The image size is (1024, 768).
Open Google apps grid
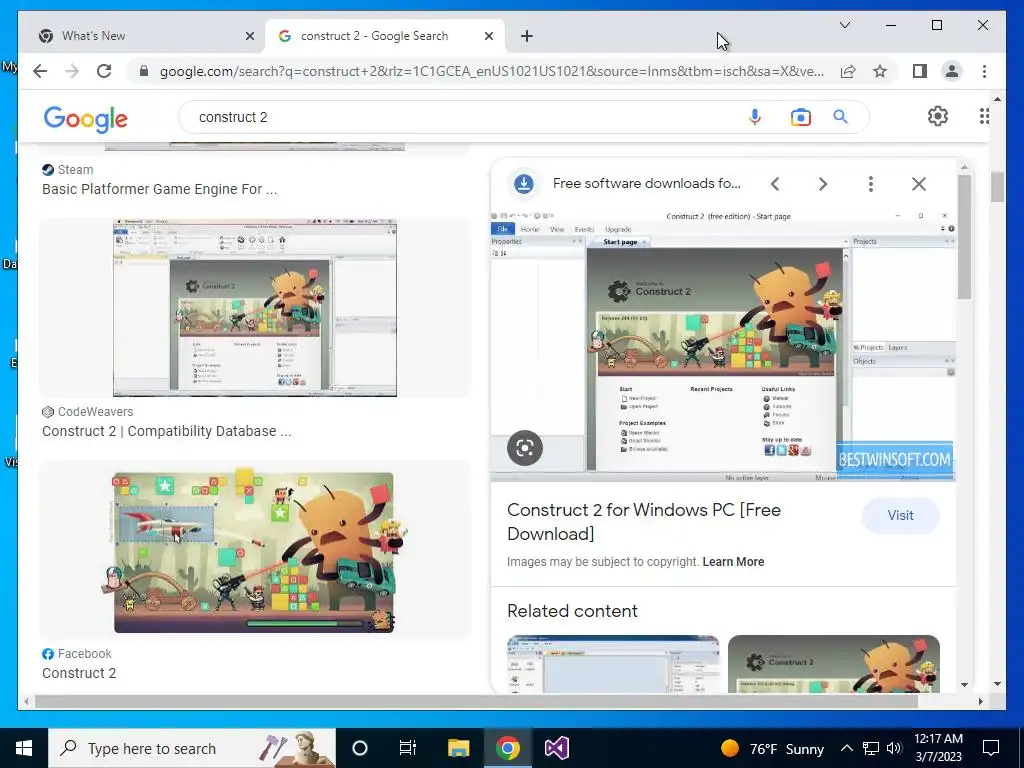coord(984,116)
